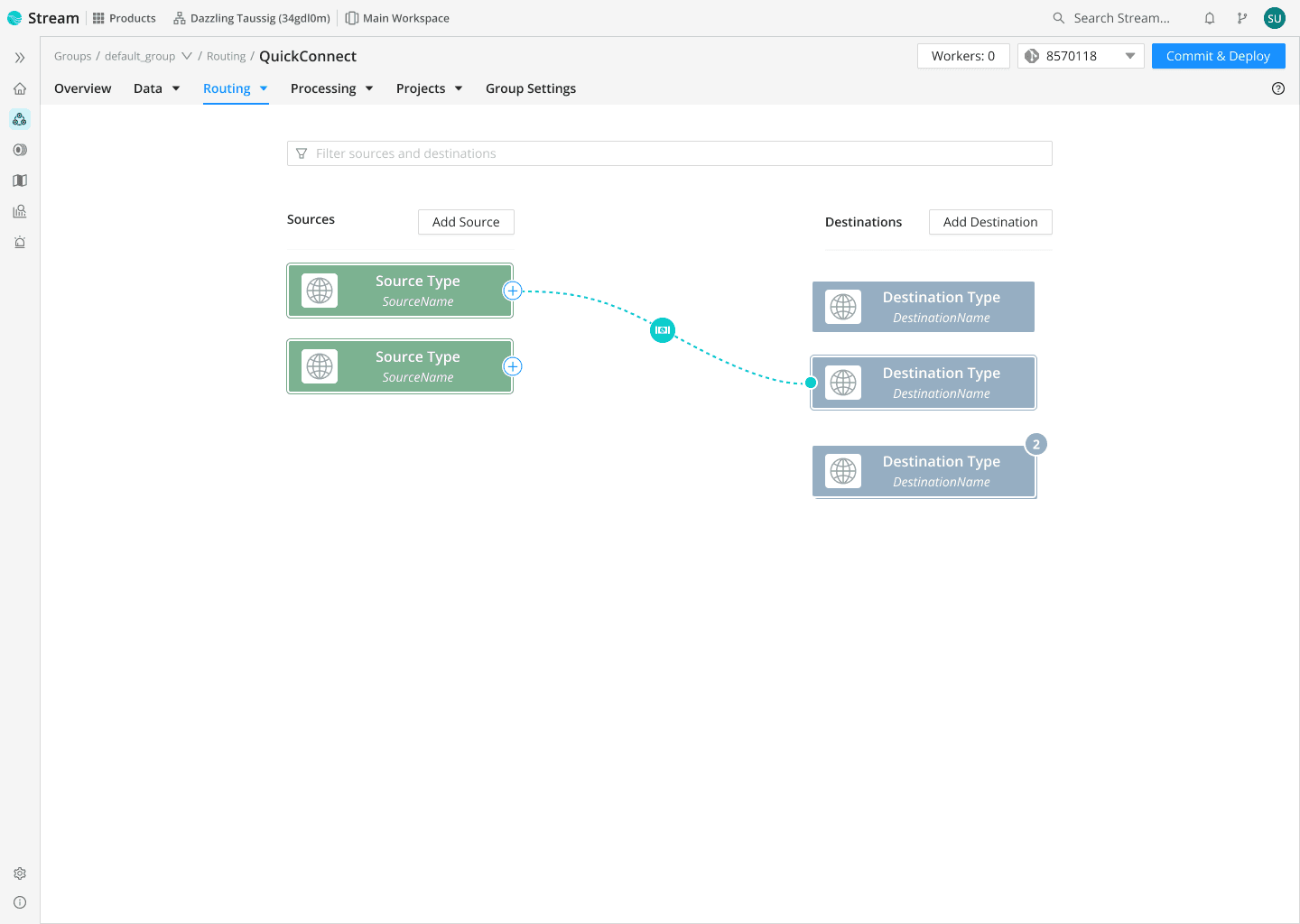Click the notifications bell icon
Viewport: 1300px width, 924px height.
[x=1210, y=18]
